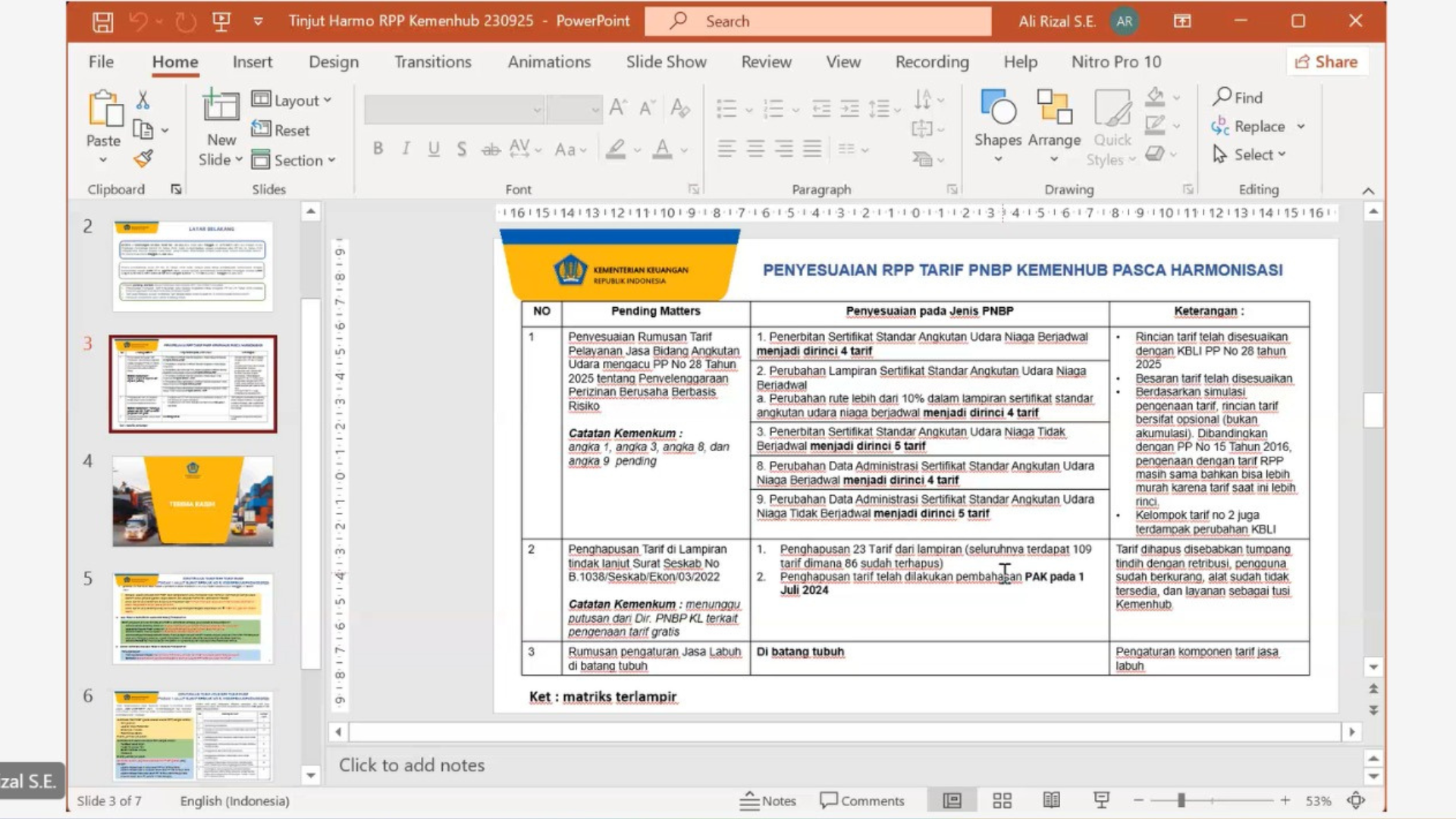Start Slide Show from status bar icon

pyautogui.click(x=1102, y=801)
